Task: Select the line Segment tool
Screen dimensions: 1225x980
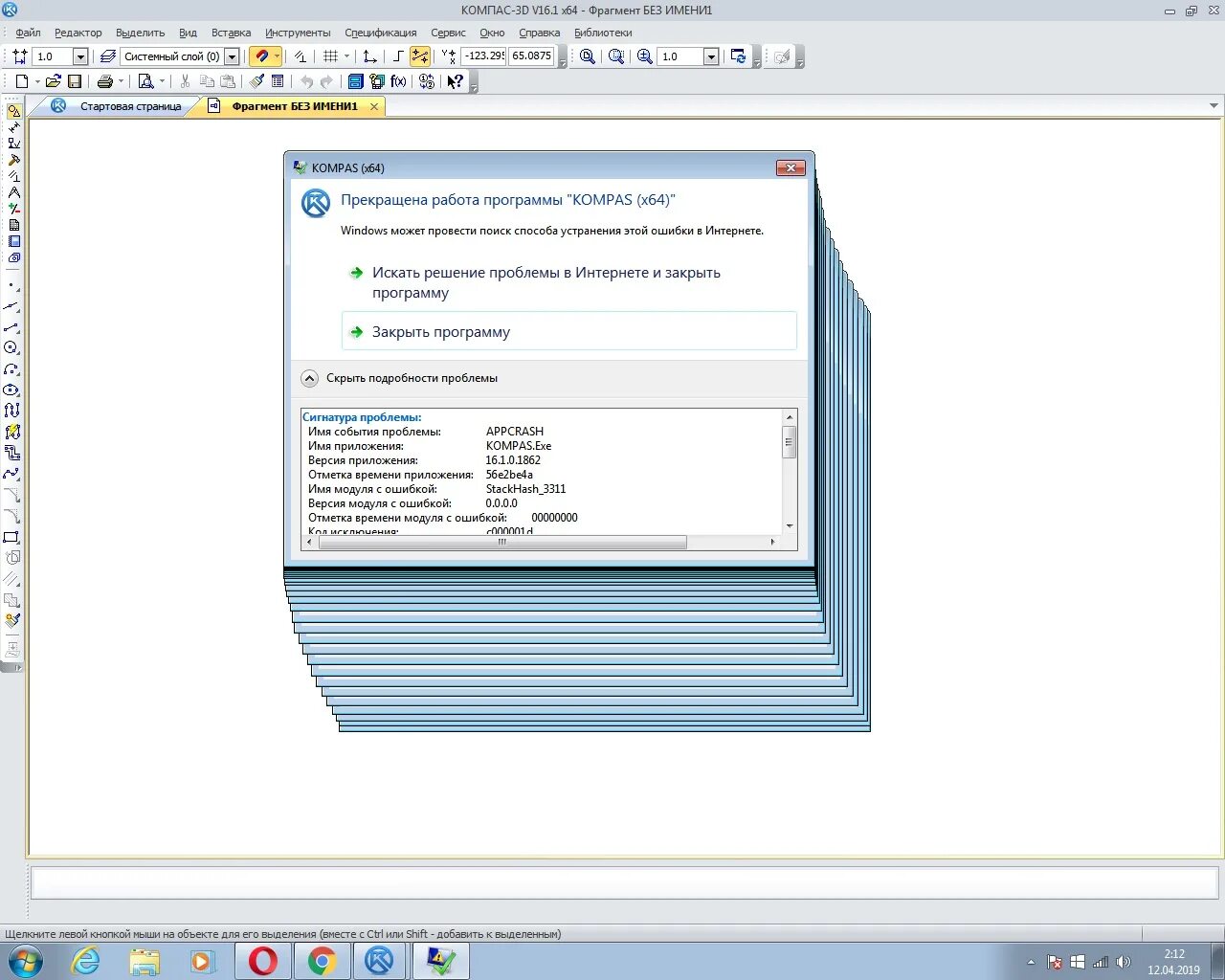Action: tap(11, 327)
